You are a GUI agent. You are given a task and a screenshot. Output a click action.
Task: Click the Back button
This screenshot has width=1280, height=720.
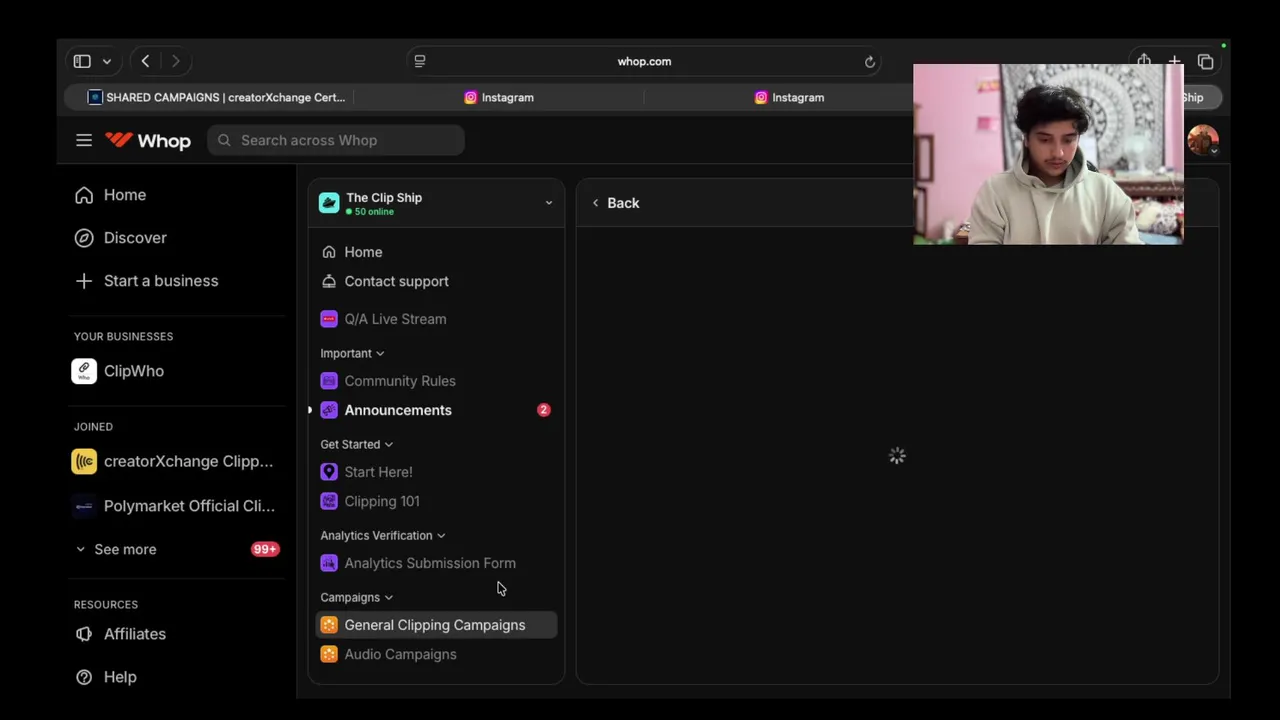point(615,203)
